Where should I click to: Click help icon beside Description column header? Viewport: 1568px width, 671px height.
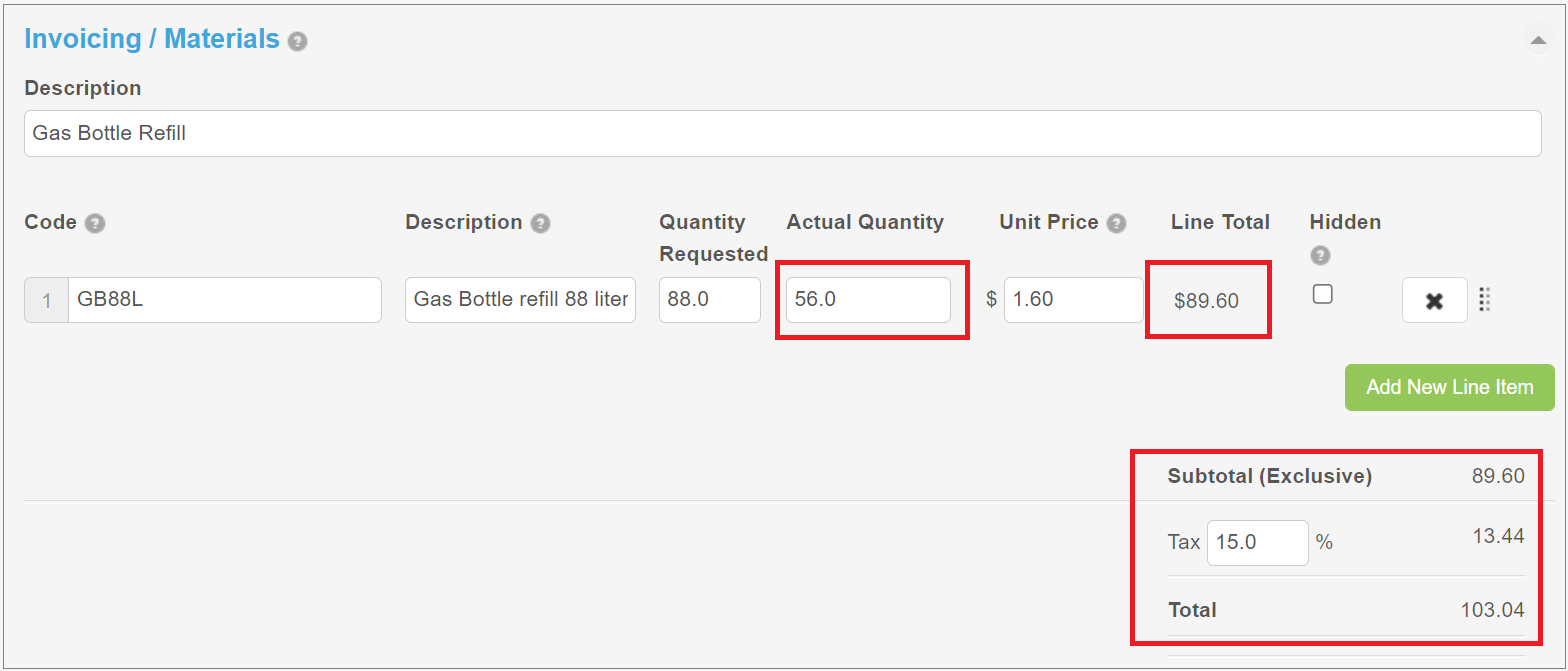pos(540,223)
